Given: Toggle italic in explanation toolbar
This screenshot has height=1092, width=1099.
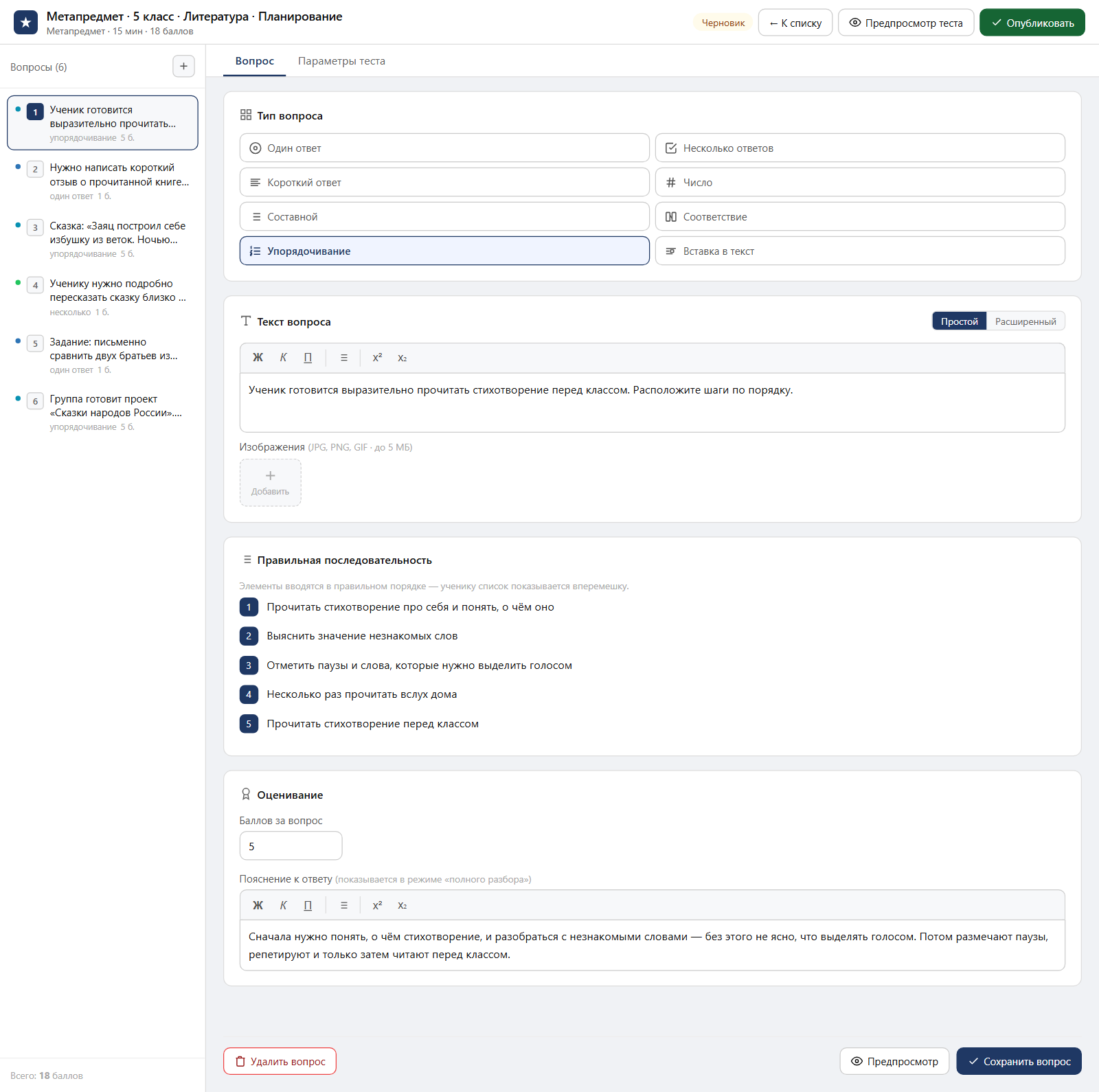Looking at the screenshot, I should [283, 905].
